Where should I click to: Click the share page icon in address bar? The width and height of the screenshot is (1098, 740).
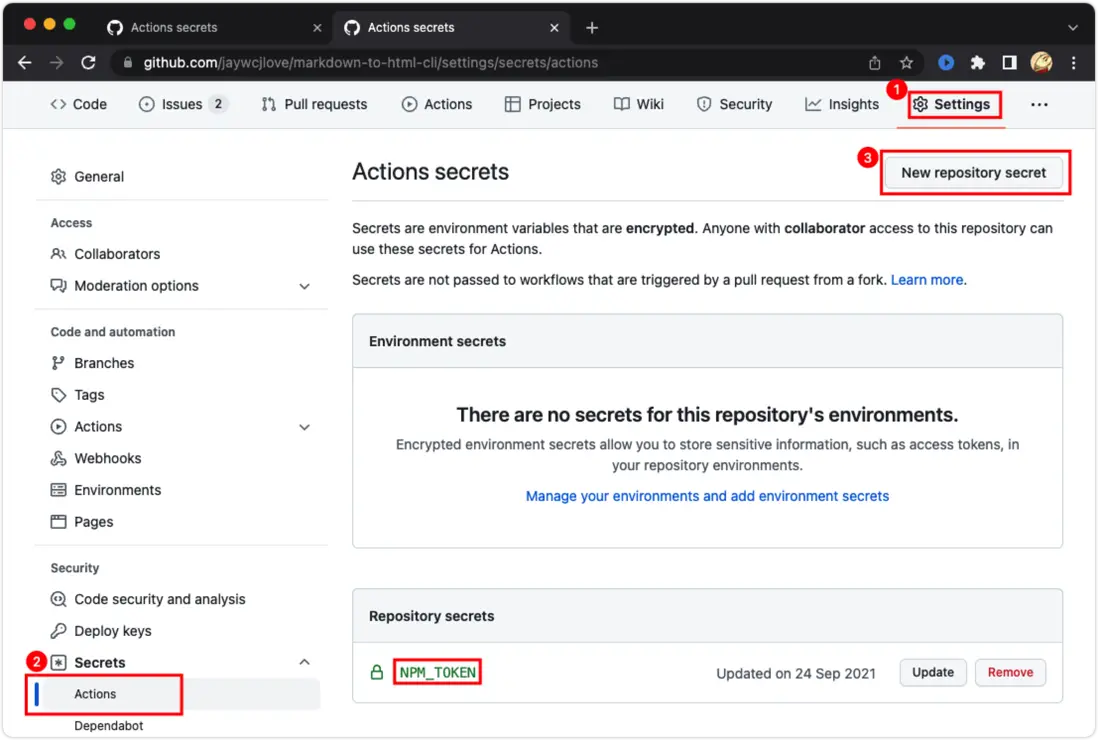tap(875, 62)
